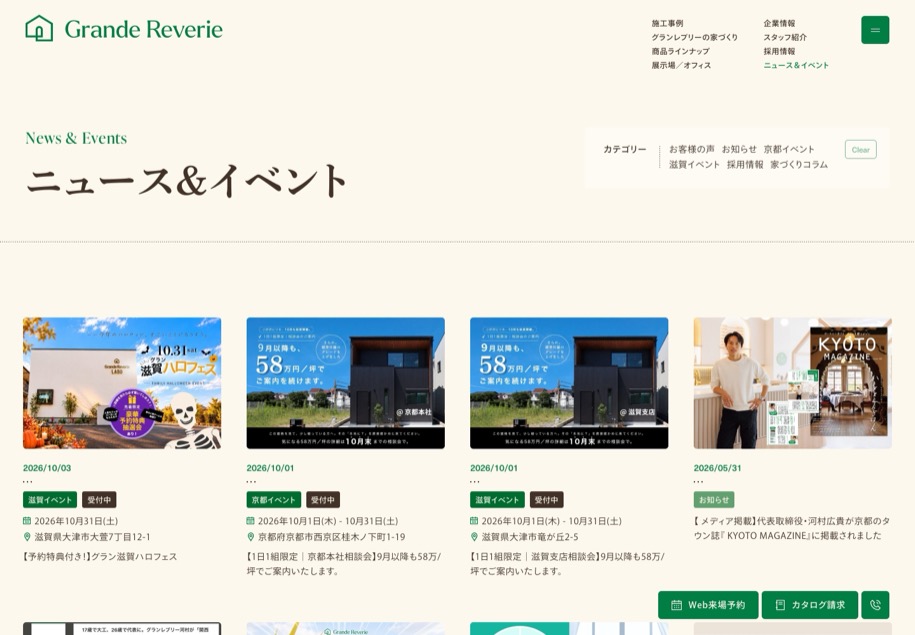Viewport: 915px width, 635px height.
Task: Open メディア掲載 KYOTO MAGAZINE article title
Action: tap(792, 528)
